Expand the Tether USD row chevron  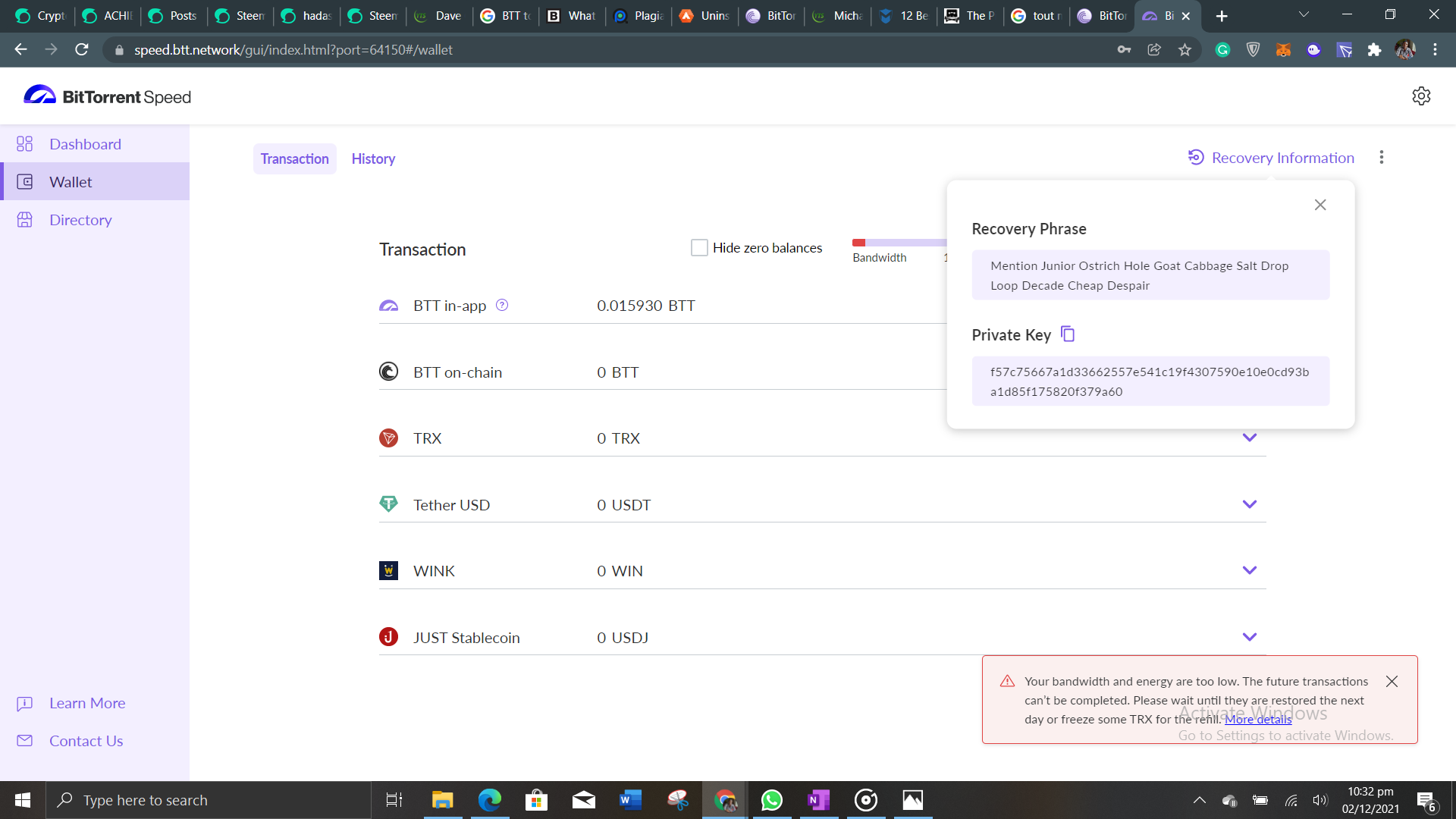coord(1250,504)
